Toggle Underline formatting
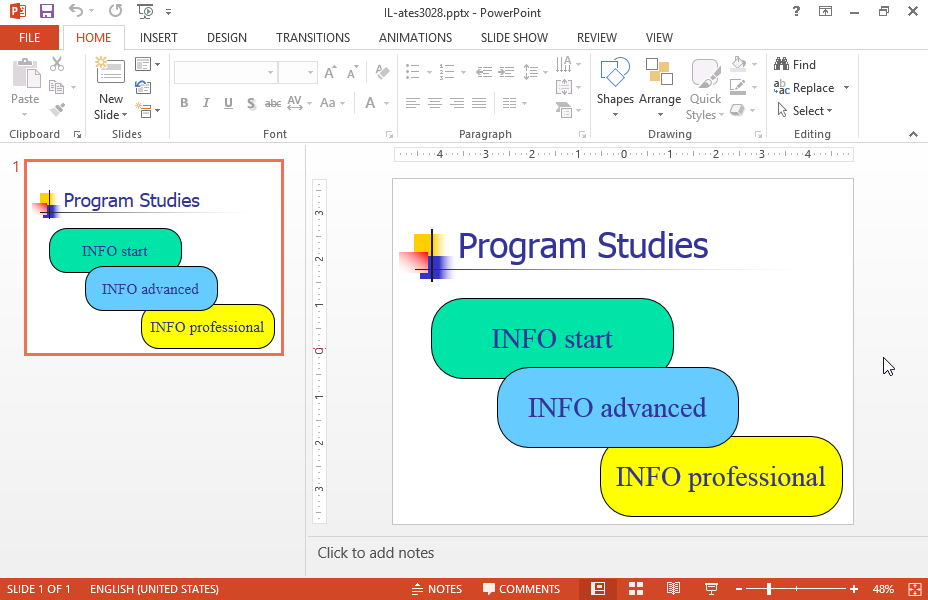 (x=228, y=103)
